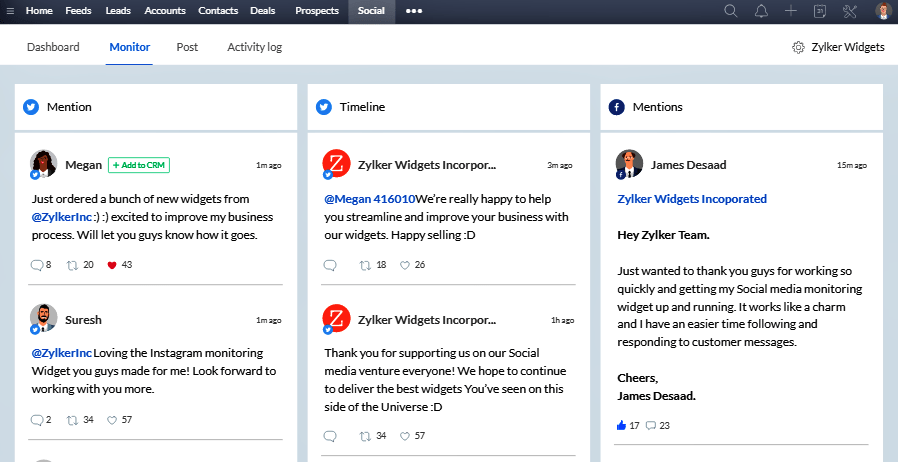This screenshot has height=462, width=898.
Task: Select the Social module tab
Action: click(371, 11)
